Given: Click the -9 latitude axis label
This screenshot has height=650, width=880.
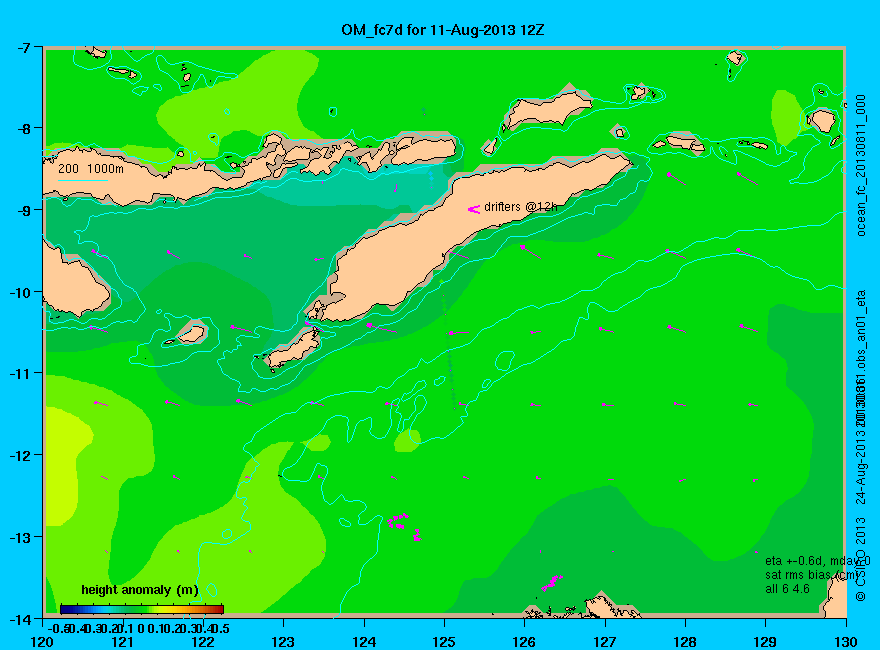Looking at the screenshot, I should (x=22, y=210).
